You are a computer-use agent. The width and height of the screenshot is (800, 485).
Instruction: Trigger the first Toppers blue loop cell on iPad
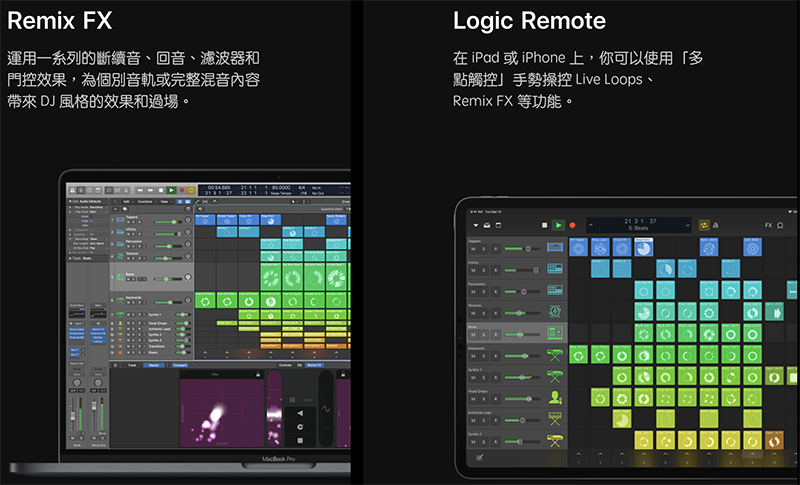(578, 247)
